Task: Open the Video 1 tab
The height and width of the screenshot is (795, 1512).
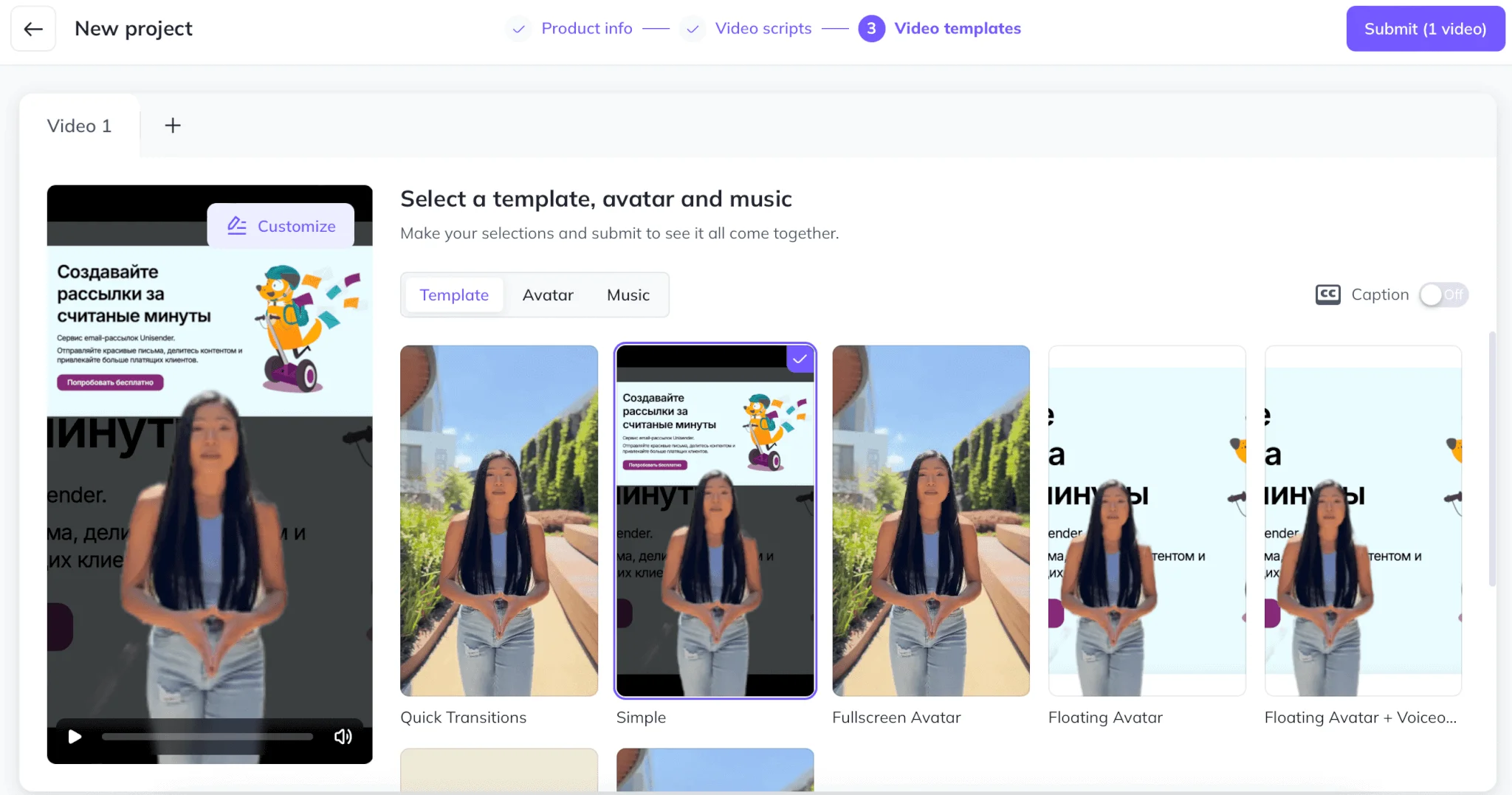Action: coord(79,125)
